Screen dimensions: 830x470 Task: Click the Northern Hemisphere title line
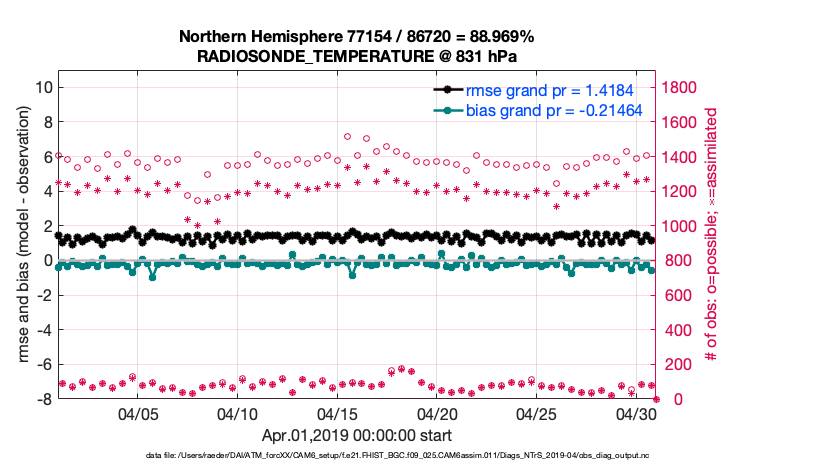pyautogui.click(x=356, y=37)
